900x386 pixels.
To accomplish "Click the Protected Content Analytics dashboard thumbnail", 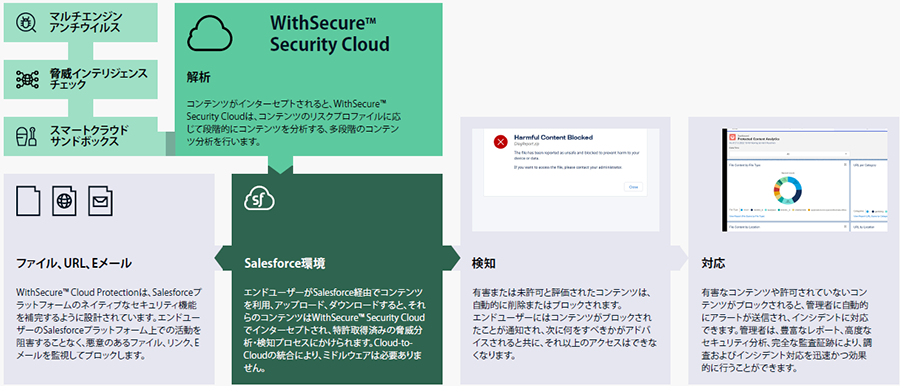I will click(809, 180).
